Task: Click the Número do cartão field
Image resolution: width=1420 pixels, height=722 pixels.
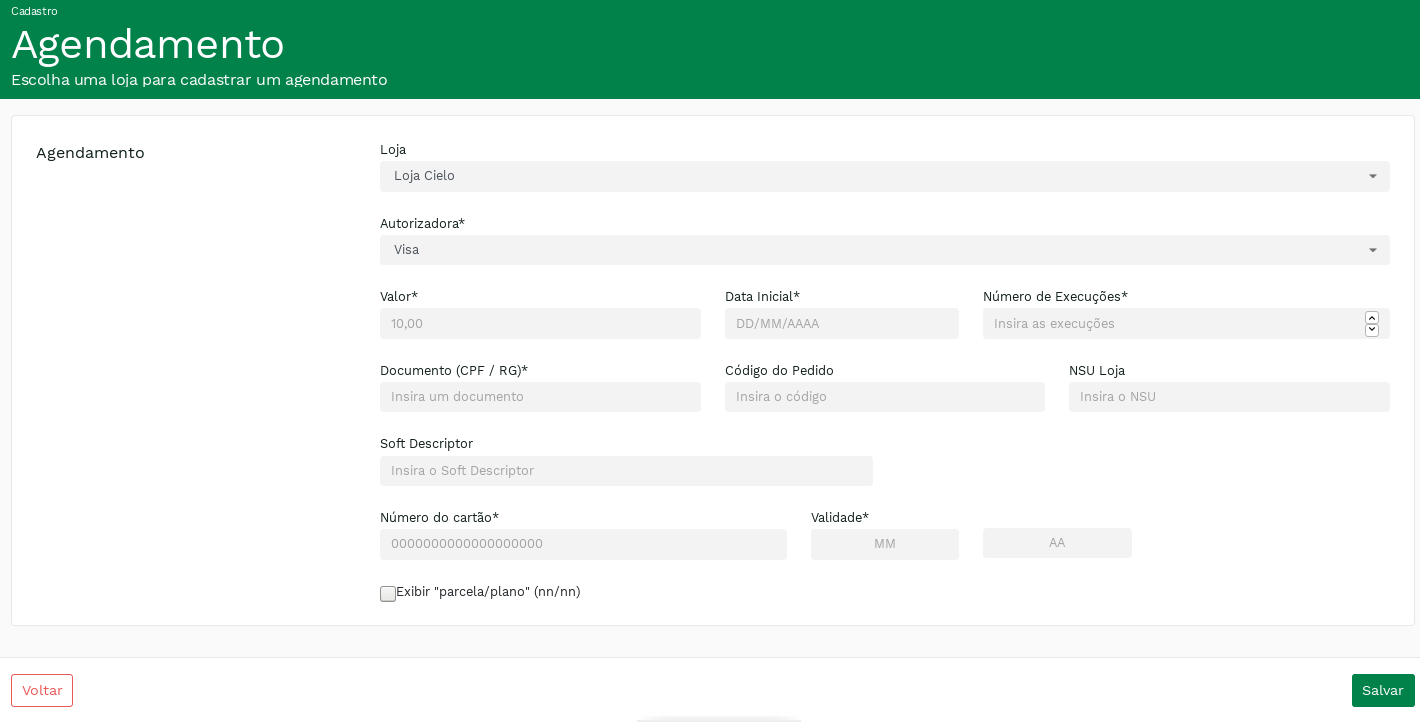Action: tap(583, 545)
